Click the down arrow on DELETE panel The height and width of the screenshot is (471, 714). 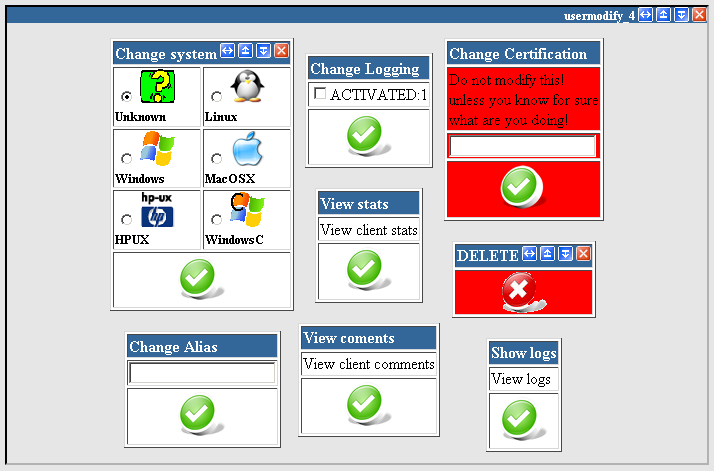(565, 254)
